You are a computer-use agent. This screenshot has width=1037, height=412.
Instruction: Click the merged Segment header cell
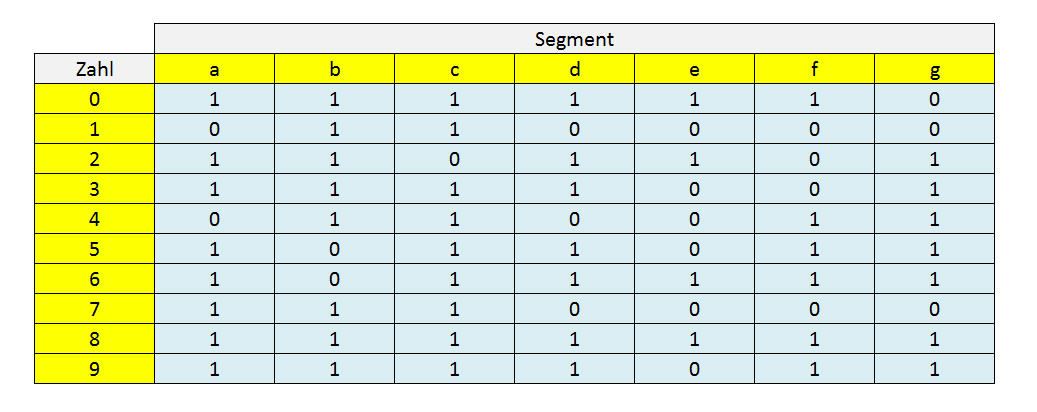pos(574,39)
